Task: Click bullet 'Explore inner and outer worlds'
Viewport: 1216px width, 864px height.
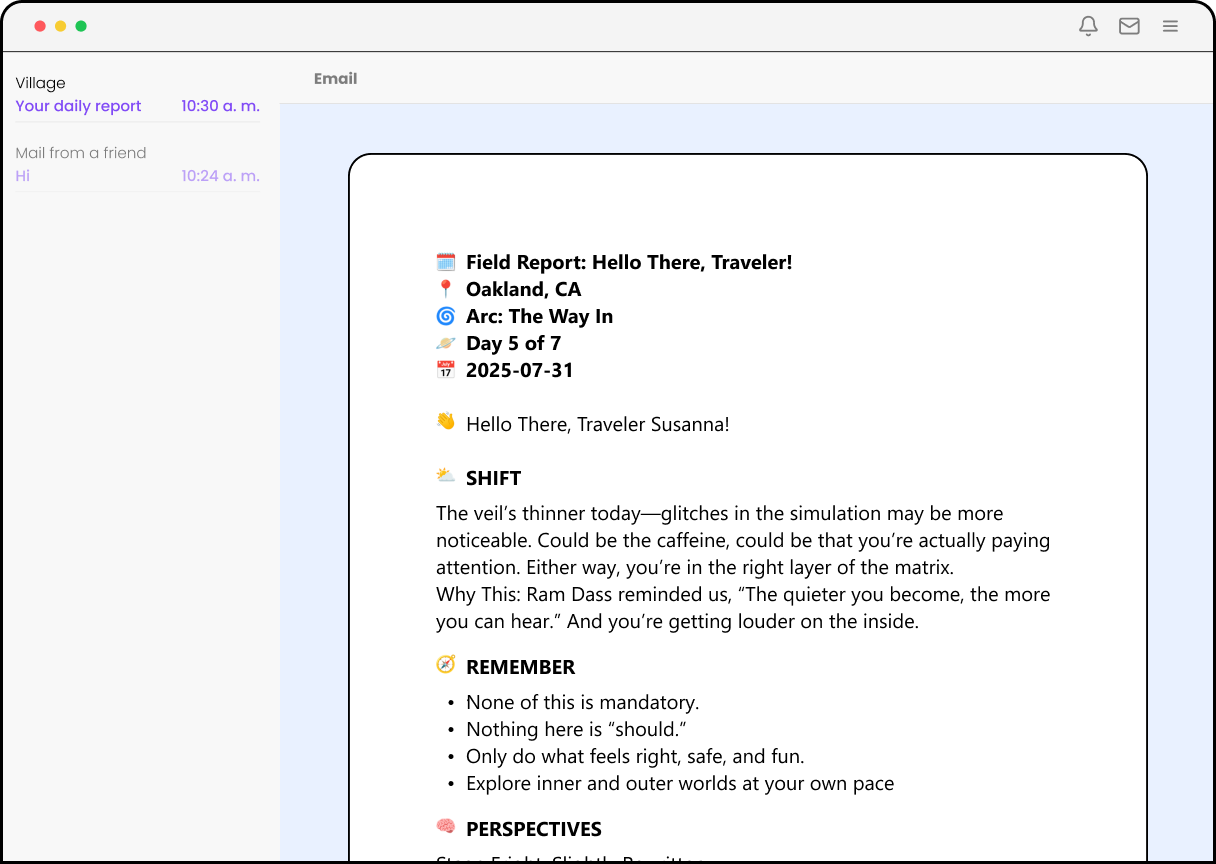Action: [x=680, y=784]
